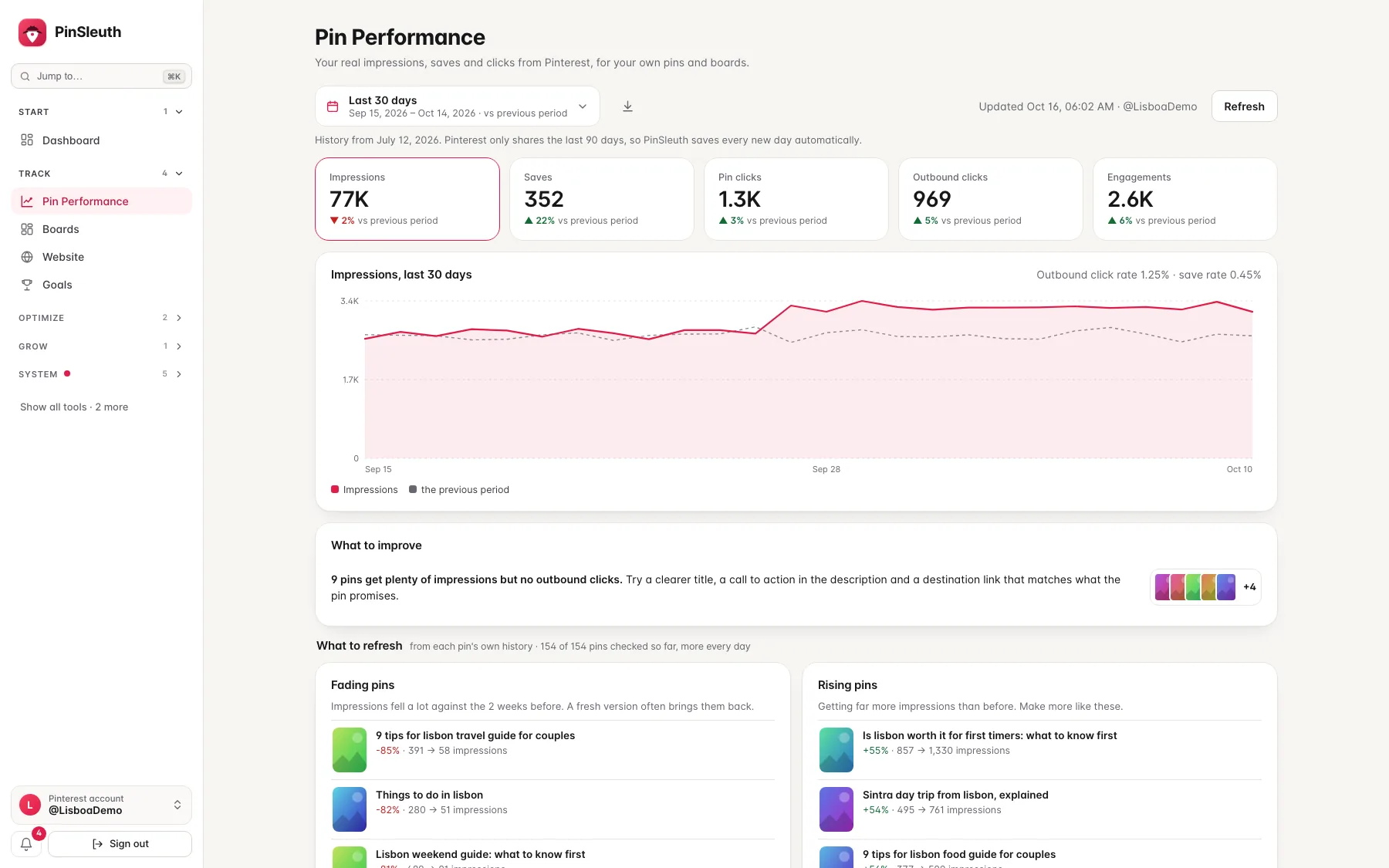Toggle the previous period legend swatch
Viewport: 1389px width, 868px height.
coord(413,489)
